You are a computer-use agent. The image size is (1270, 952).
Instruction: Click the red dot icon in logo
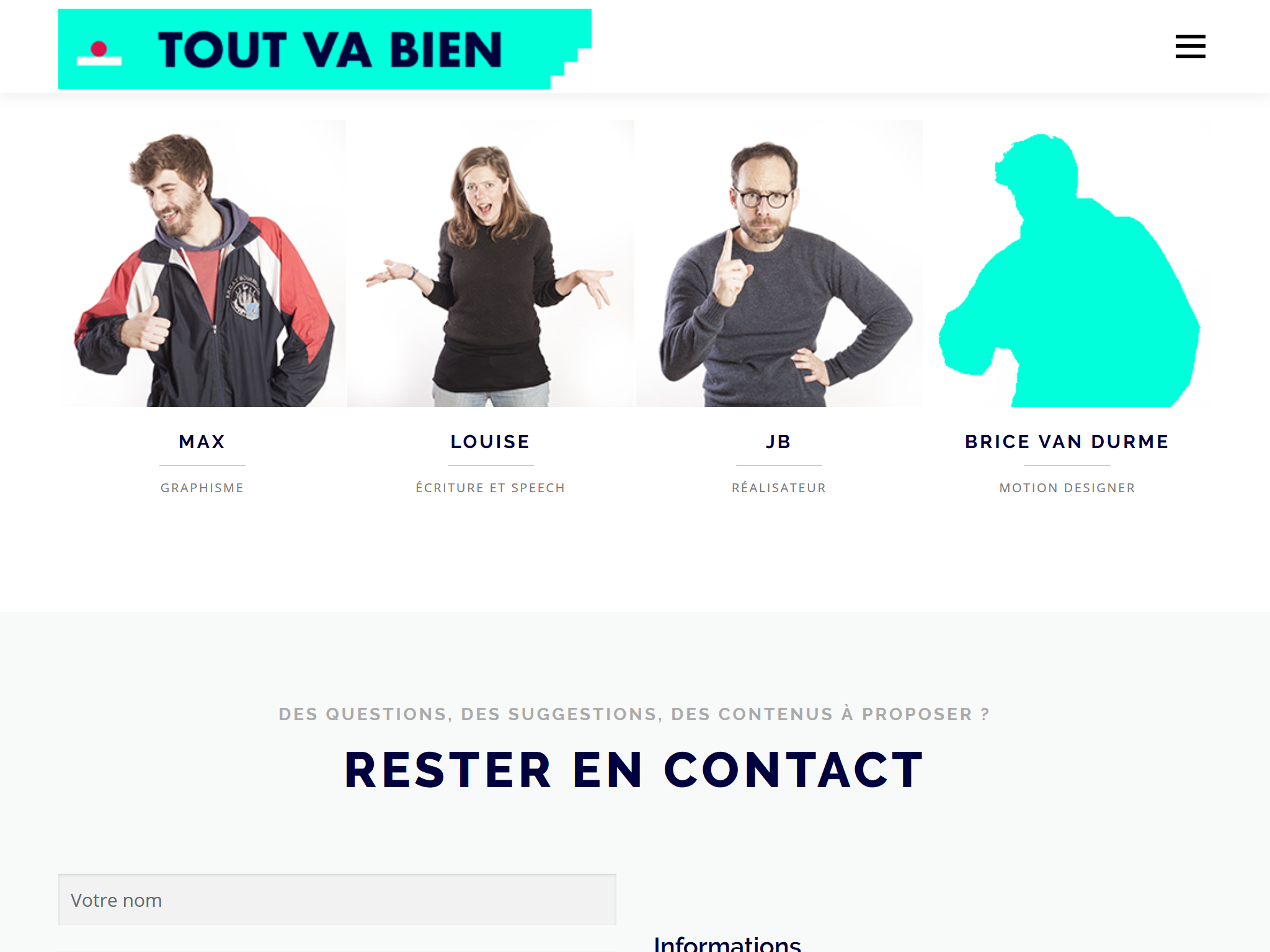click(99, 49)
